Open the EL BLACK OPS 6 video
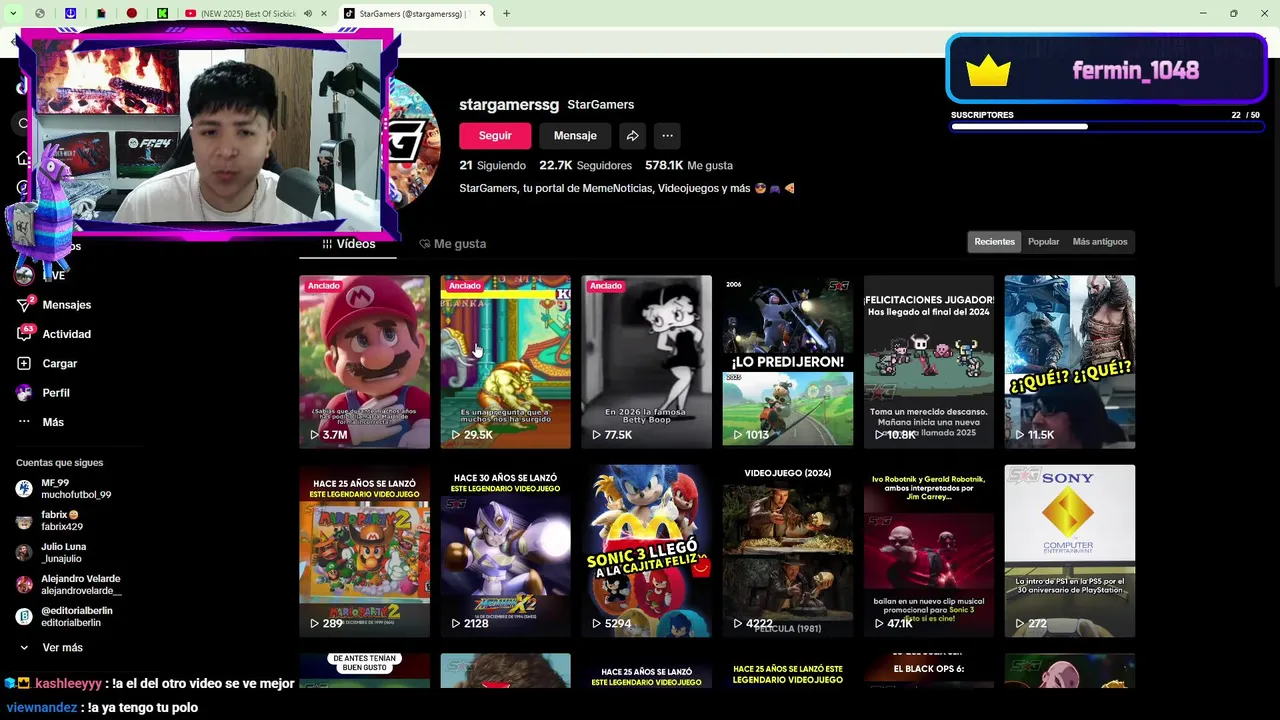1280x720 pixels. click(x=928, y=671)
